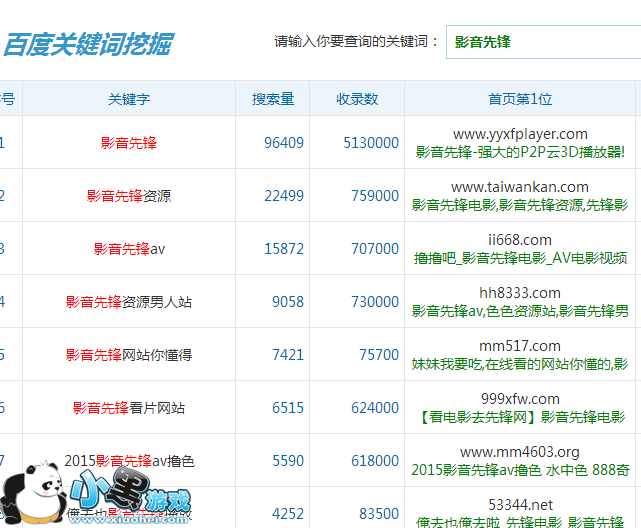
Task: Click title starting 撸撸吧_影音先锋电影
Action: point(520,258)
